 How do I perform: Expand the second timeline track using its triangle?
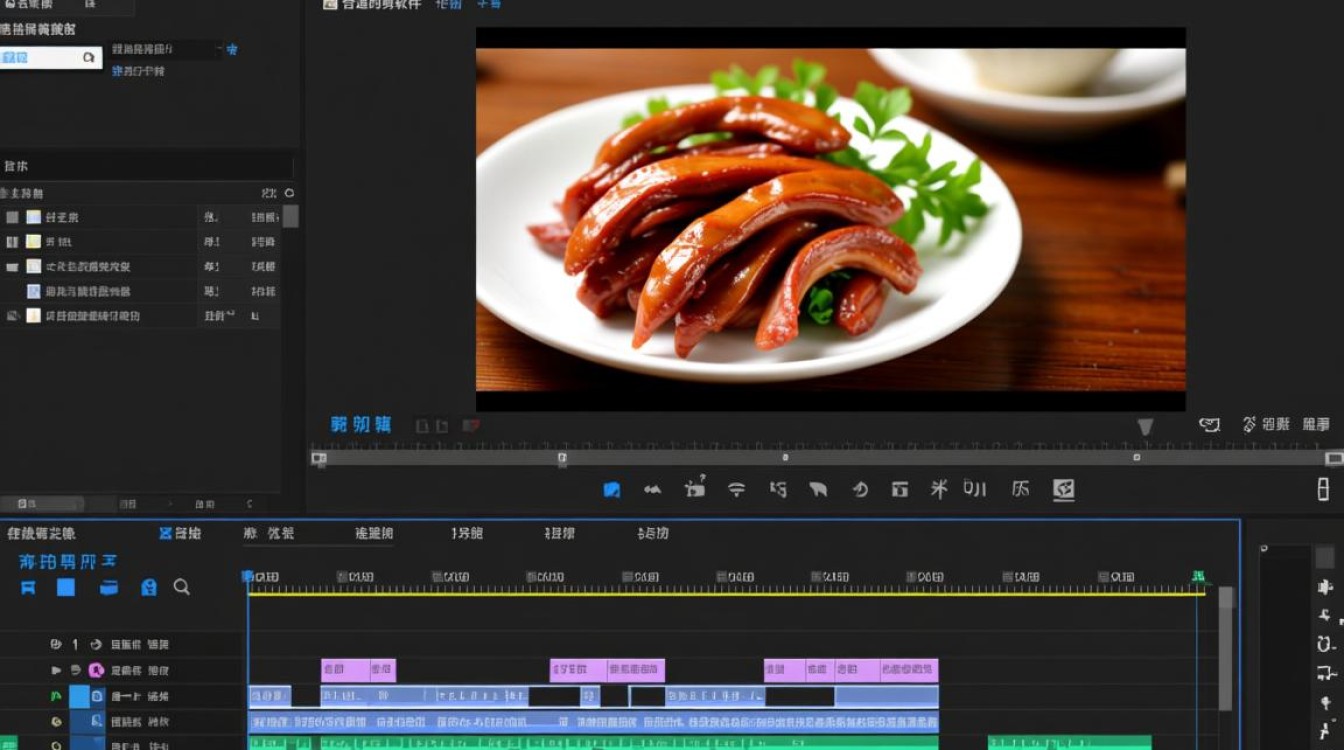[x=56, y=671]
